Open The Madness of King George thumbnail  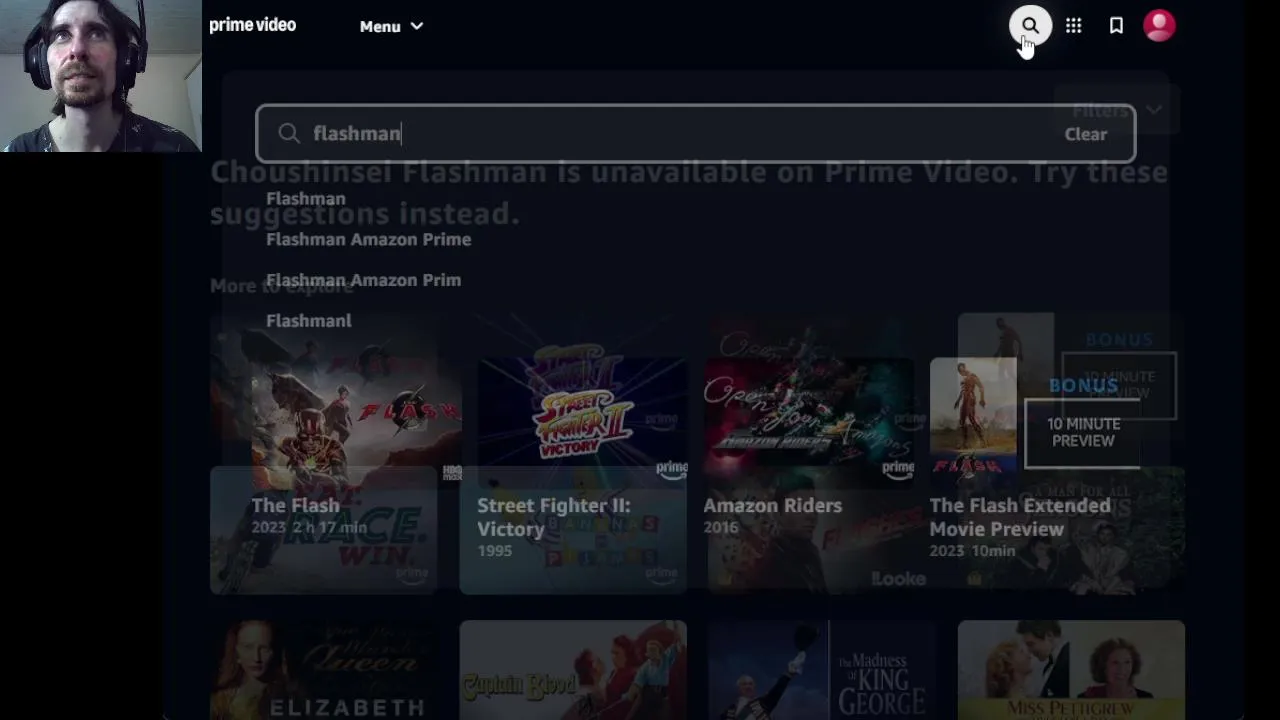click(x=822, y=670)
